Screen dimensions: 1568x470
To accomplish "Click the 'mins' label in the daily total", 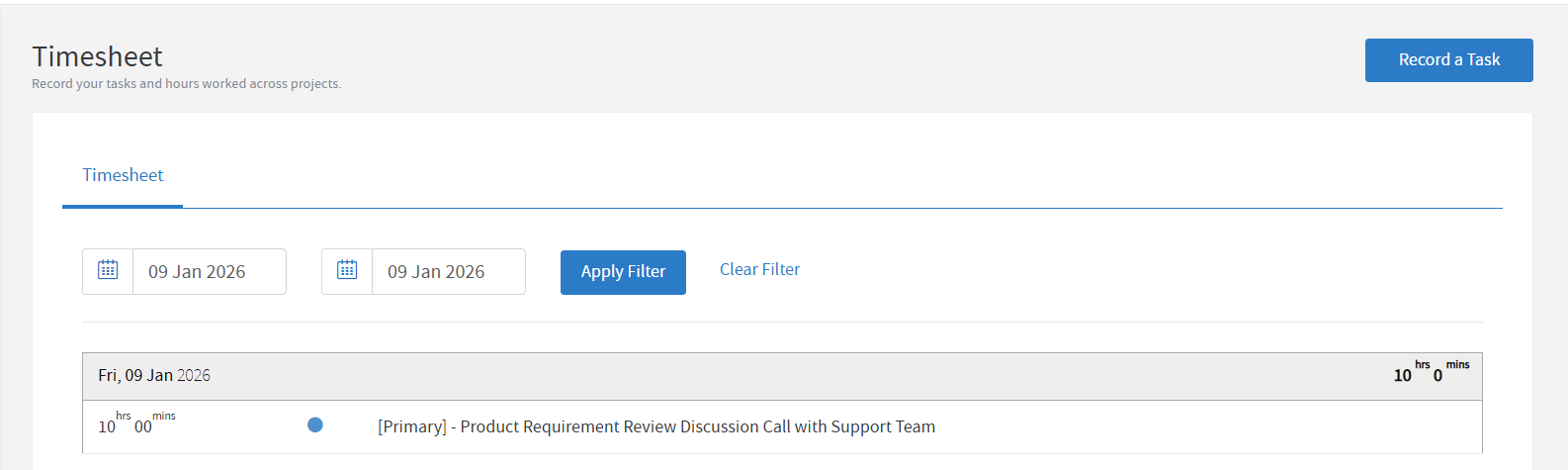I will (x=1457, y=365).
